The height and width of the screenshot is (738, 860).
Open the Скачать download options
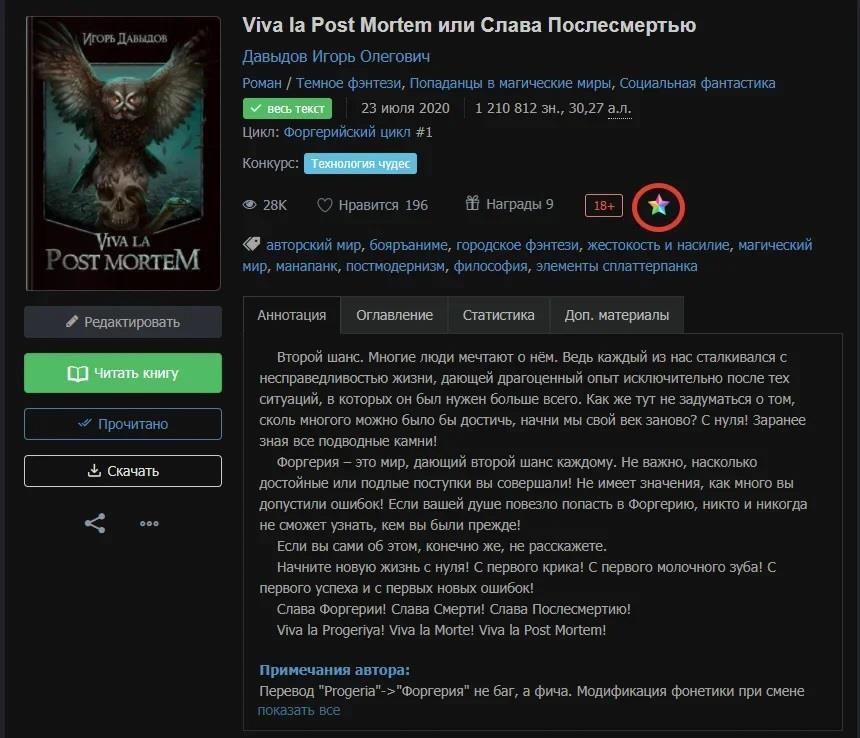click(123, 471)
